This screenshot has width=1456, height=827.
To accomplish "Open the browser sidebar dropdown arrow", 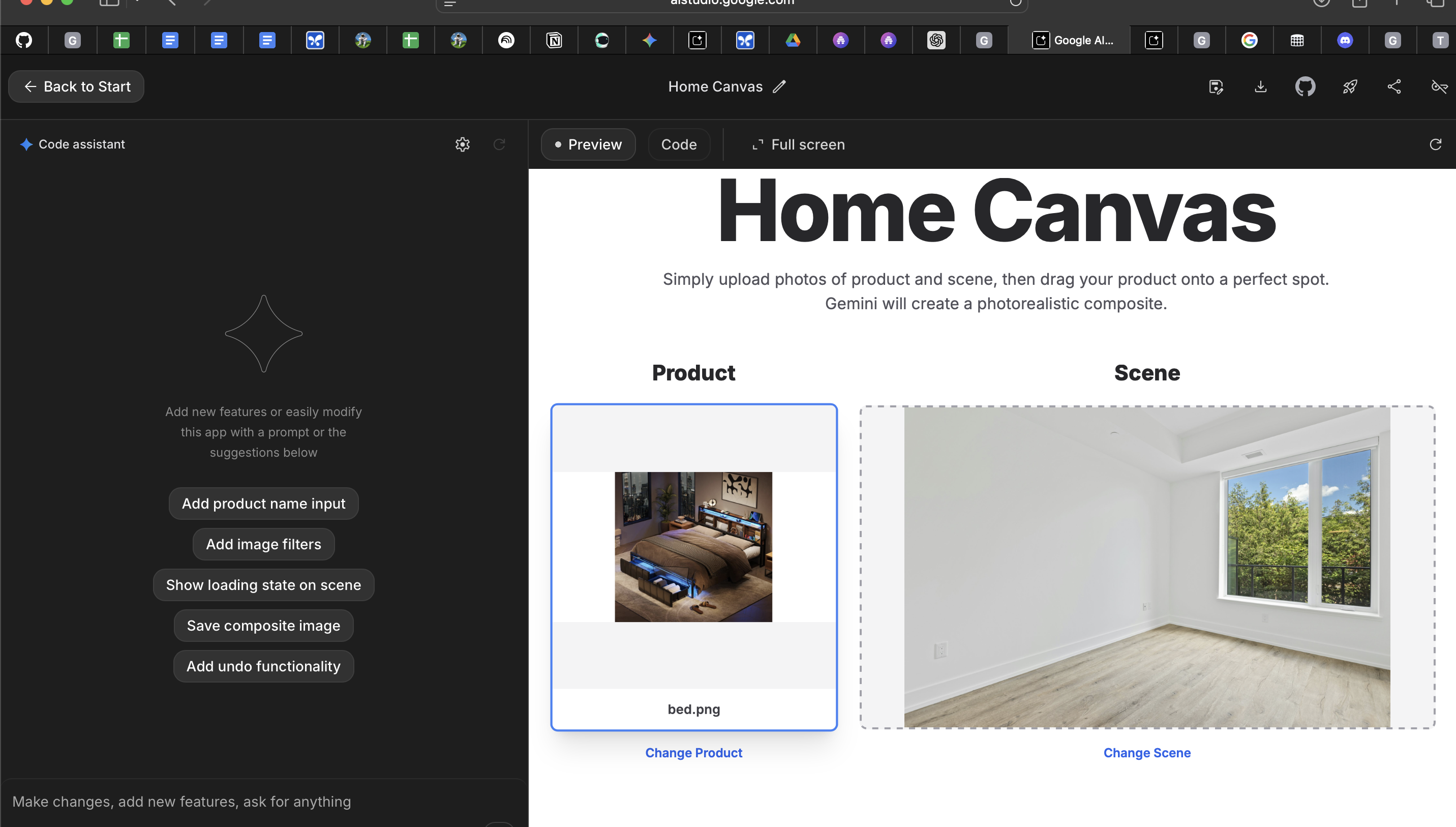I will point(136,3).
